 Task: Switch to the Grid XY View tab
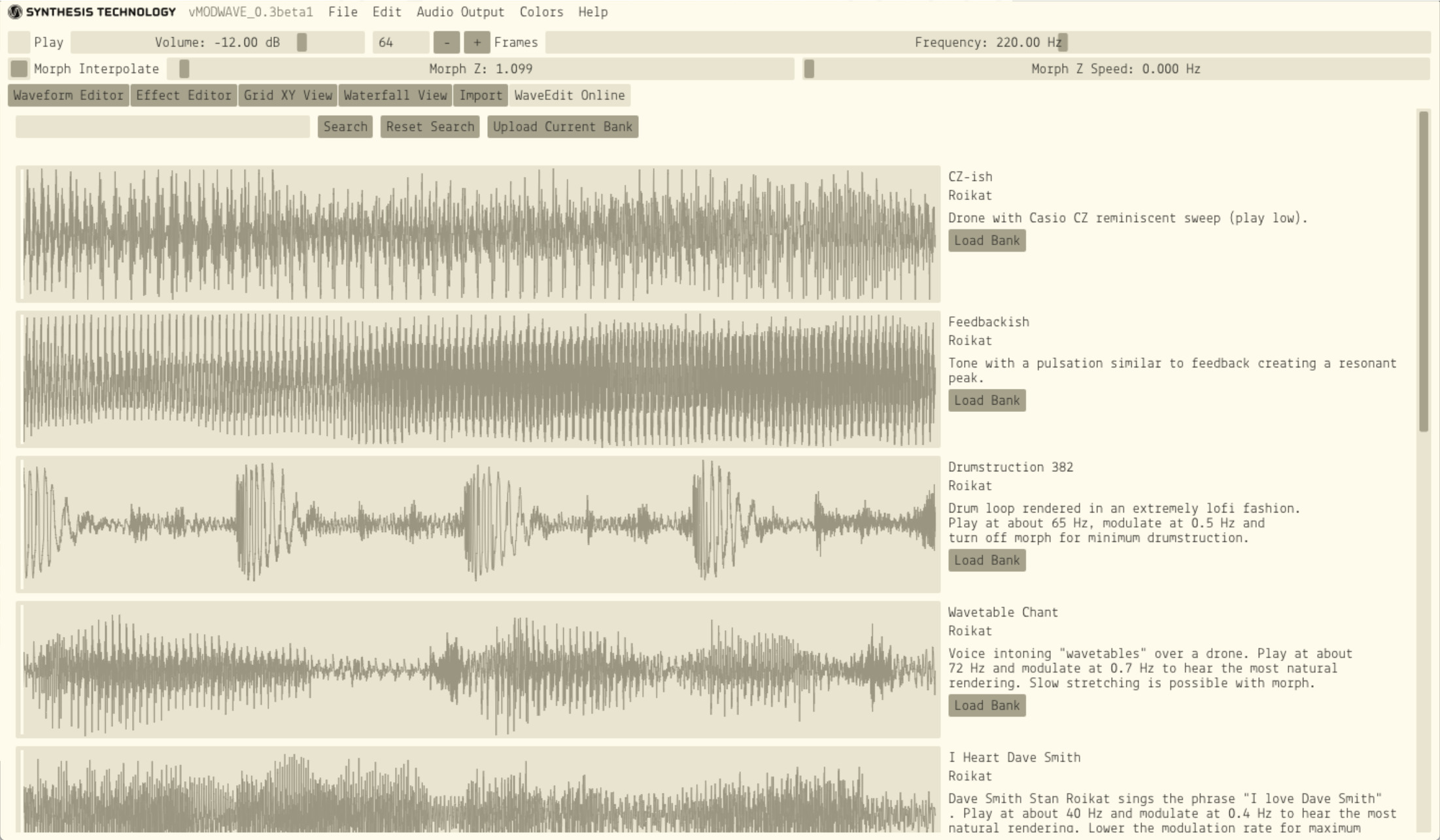pos(288,95)
